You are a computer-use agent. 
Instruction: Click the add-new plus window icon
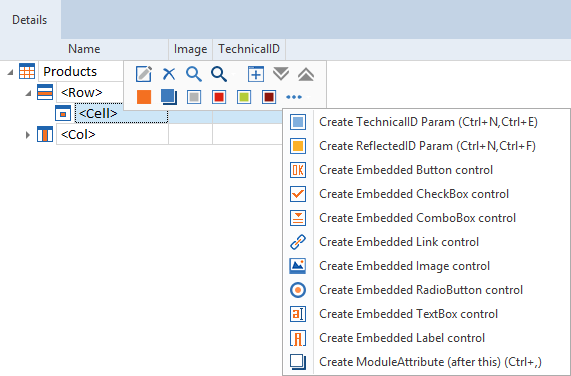[x=256, y=74]
